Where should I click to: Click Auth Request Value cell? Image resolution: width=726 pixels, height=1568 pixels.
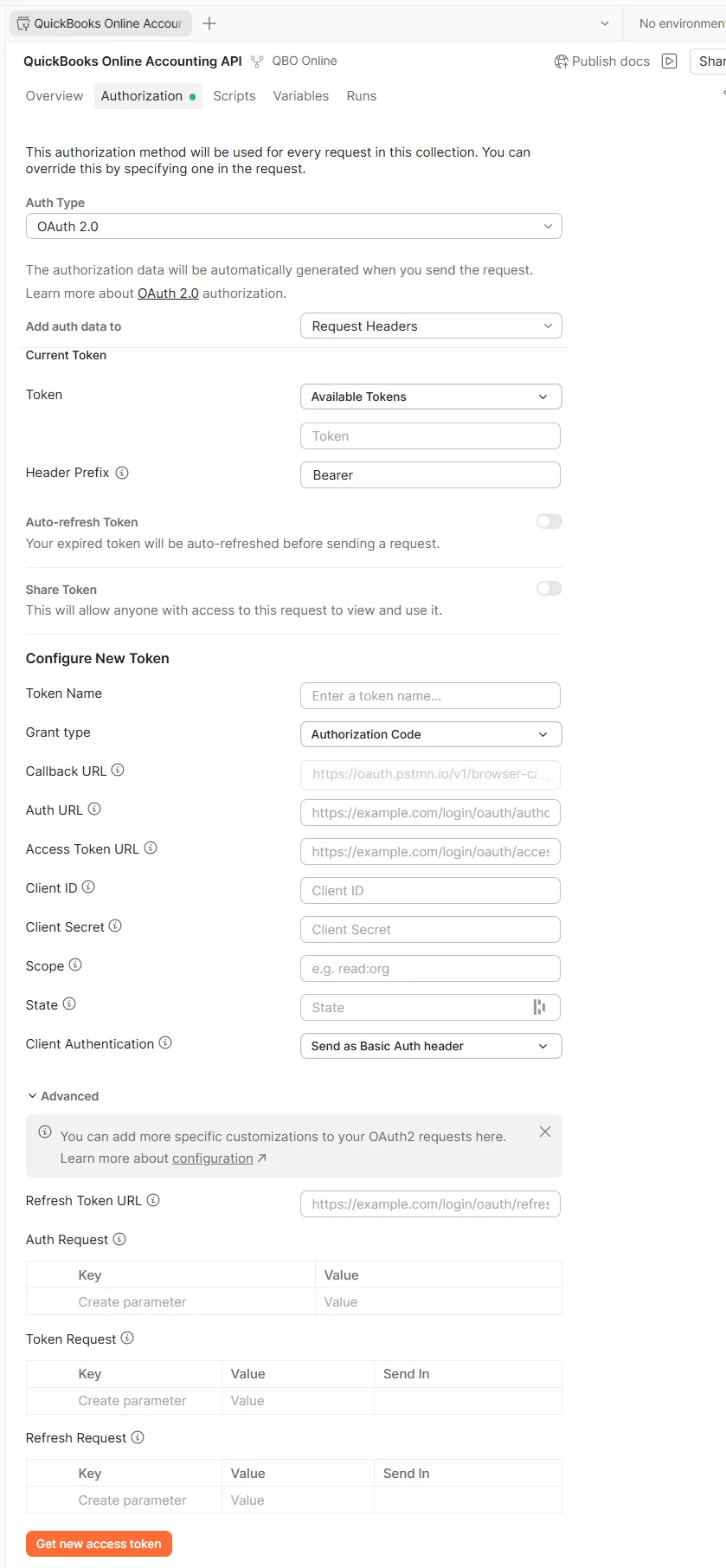click(439, 1302)
